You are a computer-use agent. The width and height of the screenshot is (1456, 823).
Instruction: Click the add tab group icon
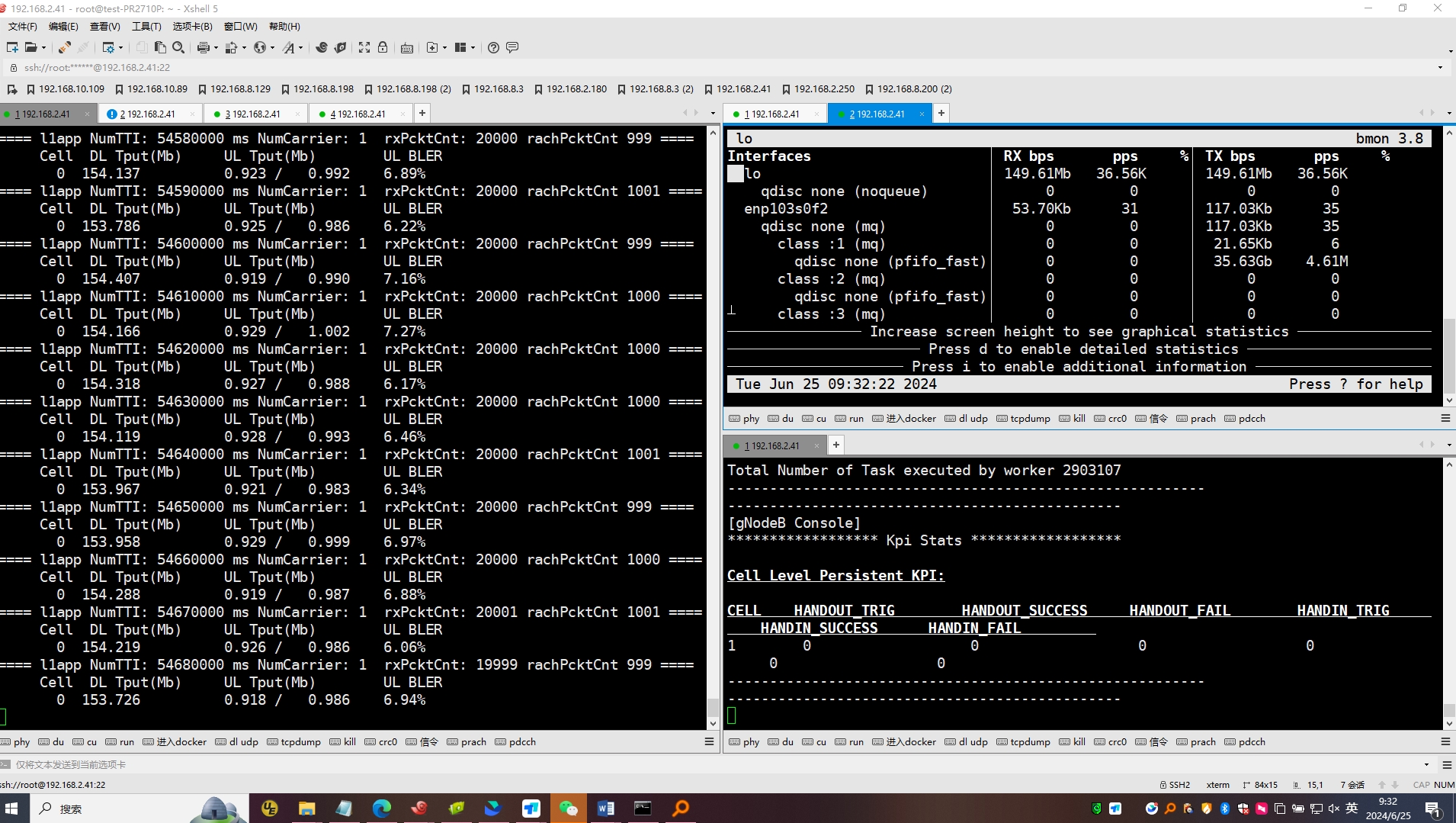tap(432, 47)
